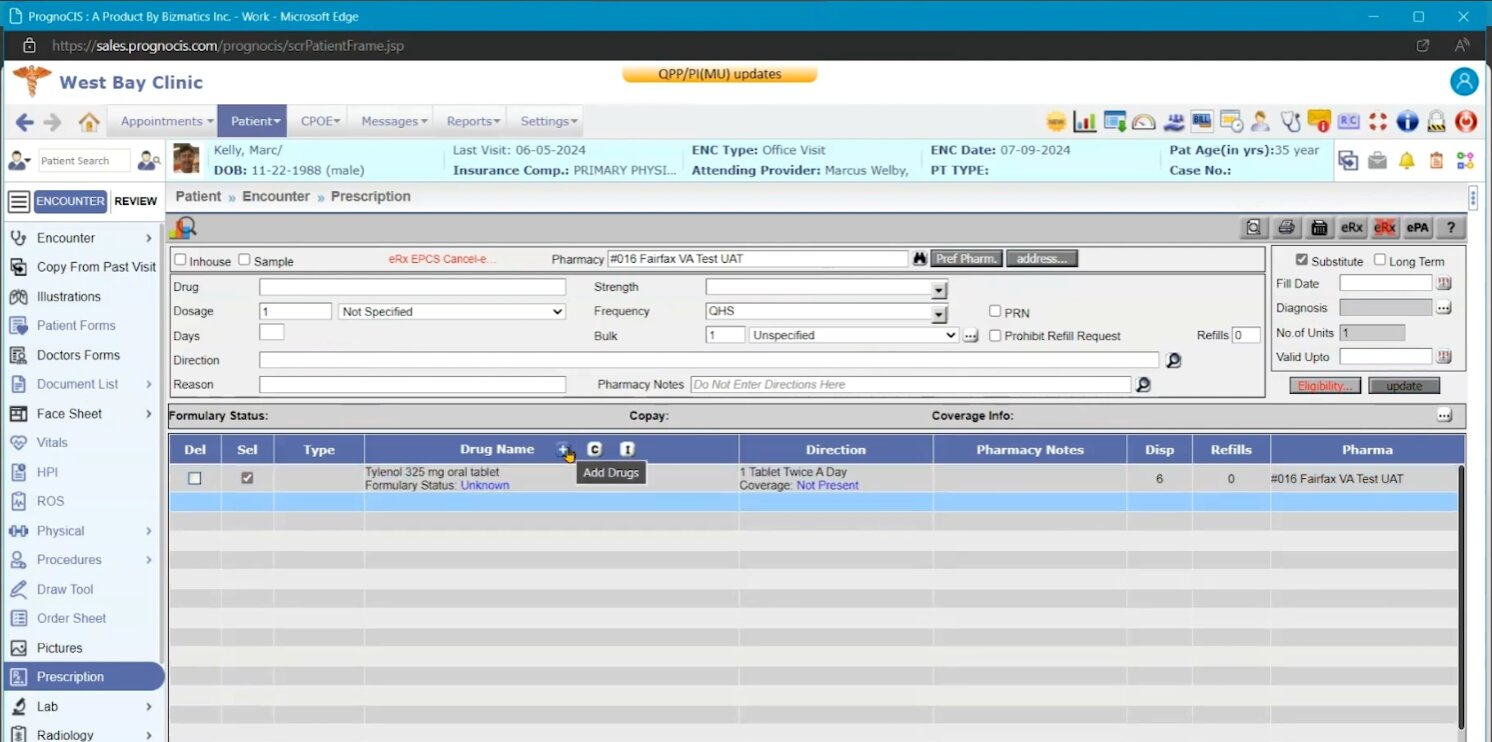Click into the Drug input field

point(412,287)
